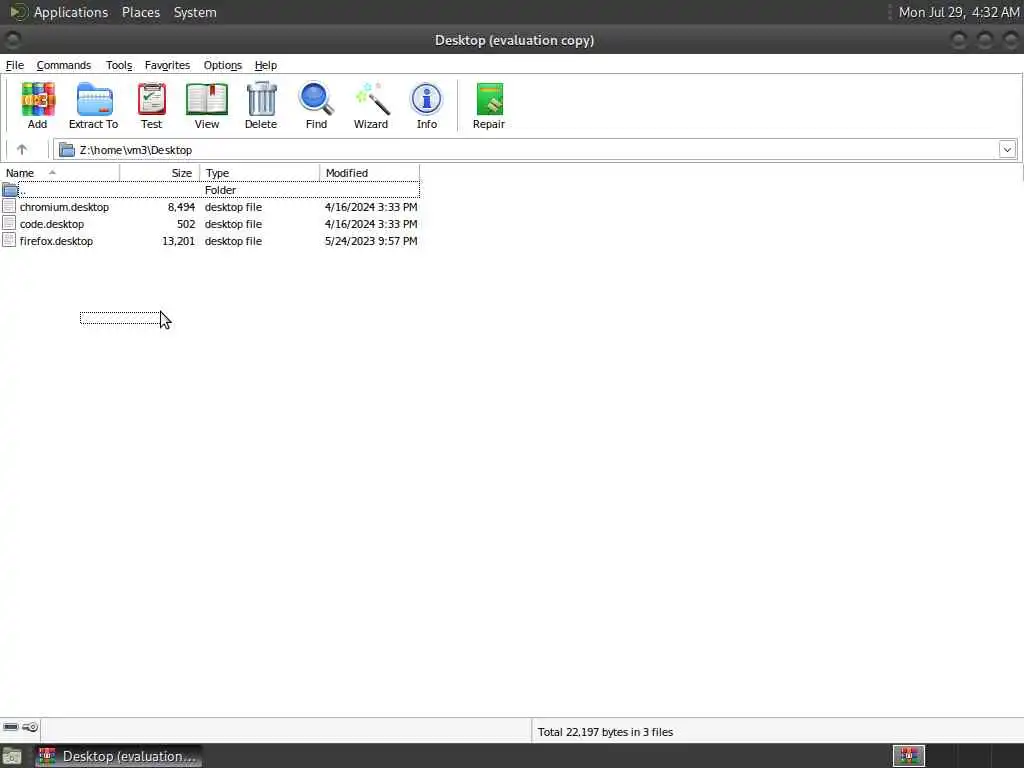Open the Commands menu
This screenshot has width=1024, height=768.
64,65
